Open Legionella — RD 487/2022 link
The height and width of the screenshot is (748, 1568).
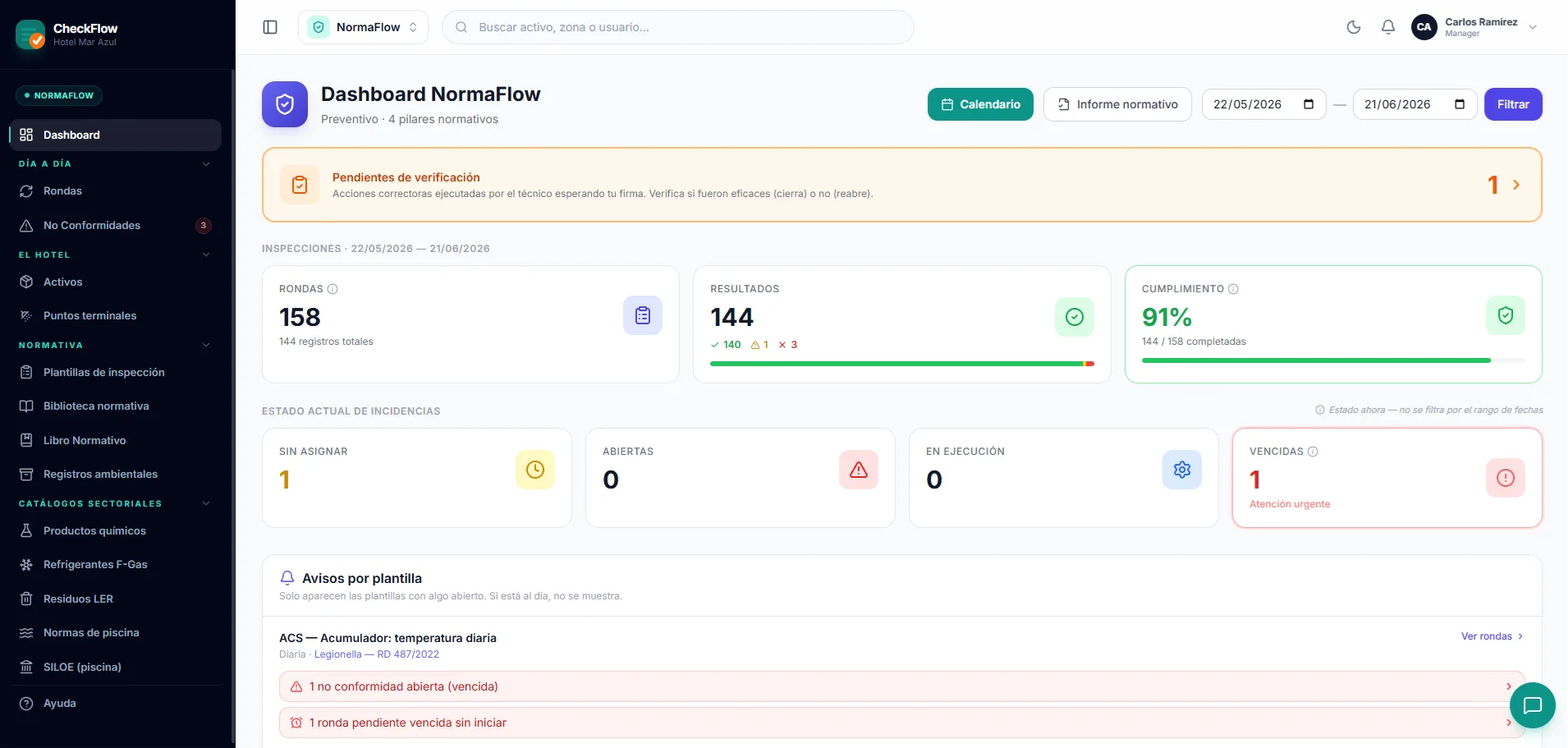377,654
